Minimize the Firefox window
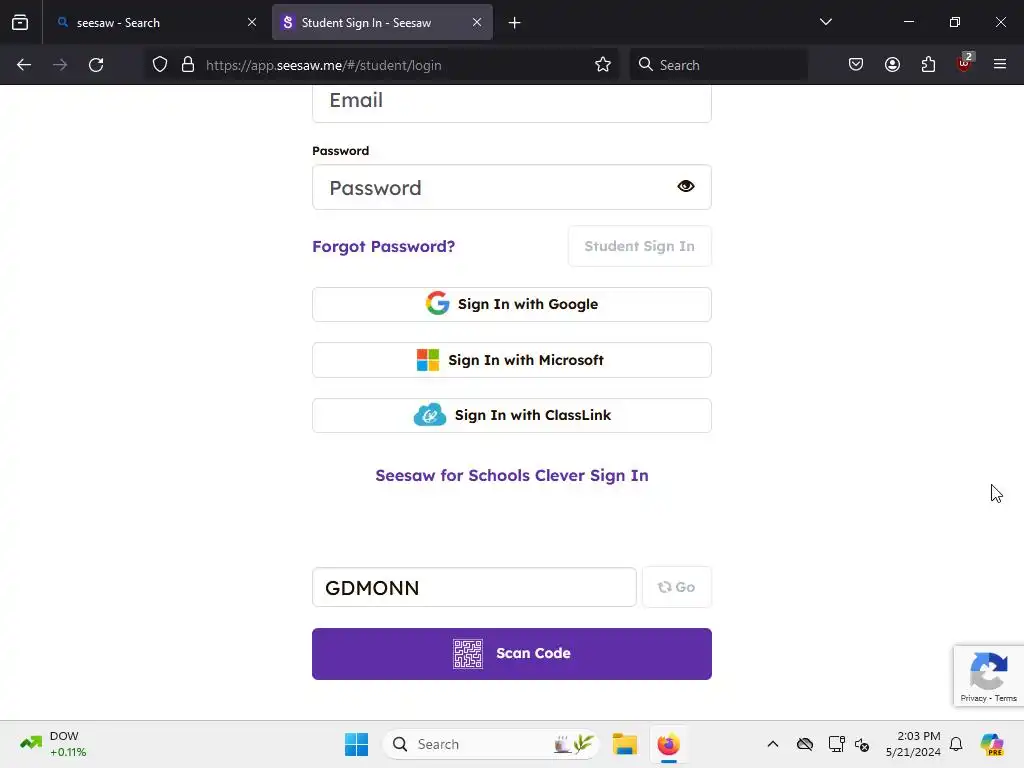The image size is (1024, 768). pyautogui.click(x=909, y=22)
